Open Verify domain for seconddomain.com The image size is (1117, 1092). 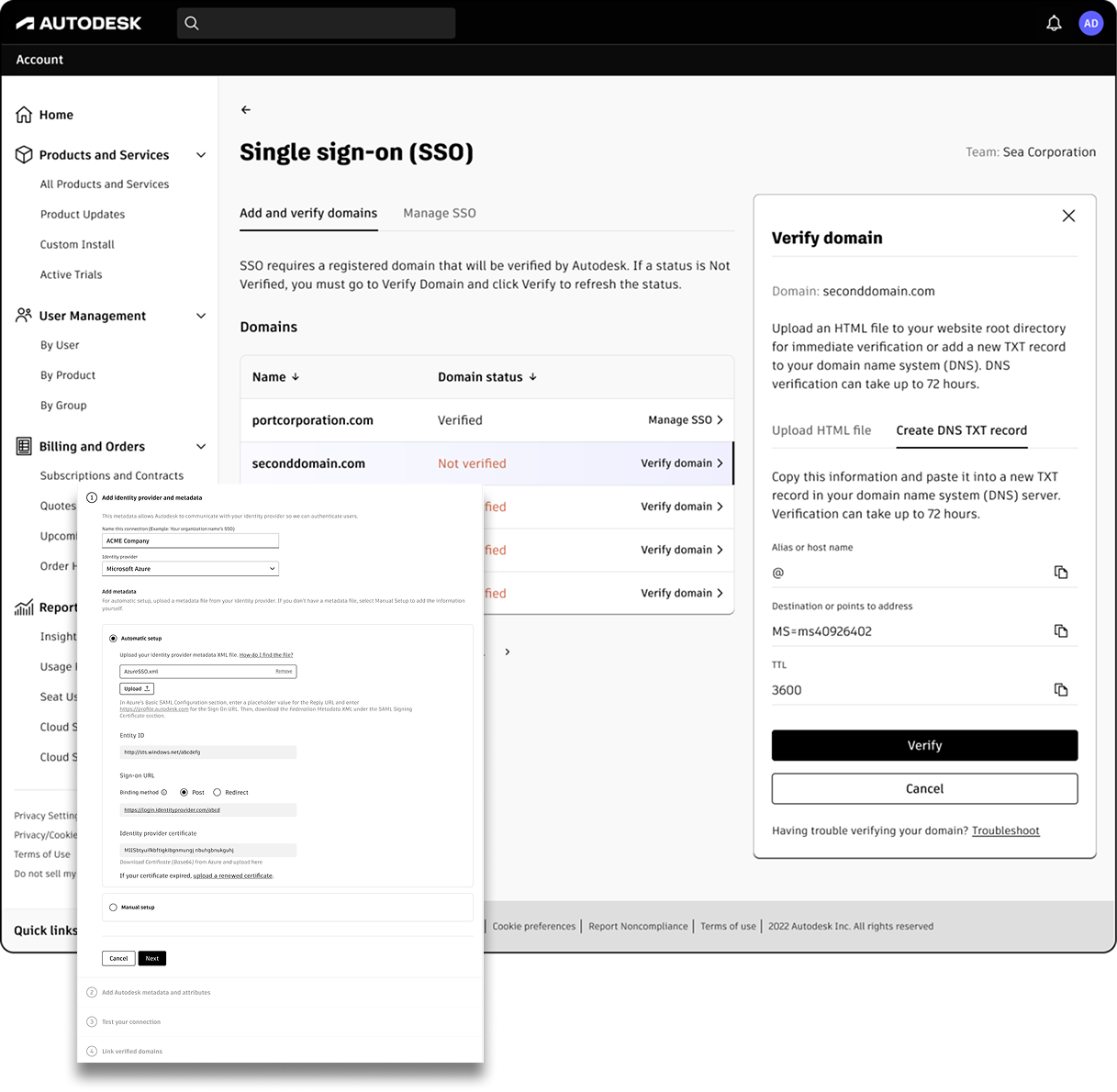pyautogui.click(x=682, y=463)
